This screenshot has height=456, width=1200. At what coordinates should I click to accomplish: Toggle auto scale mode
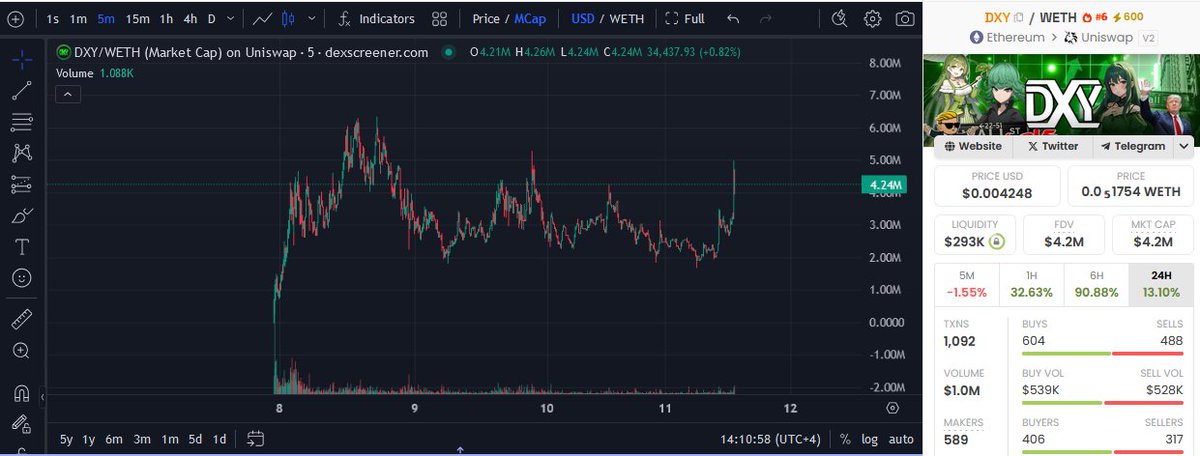901,439
